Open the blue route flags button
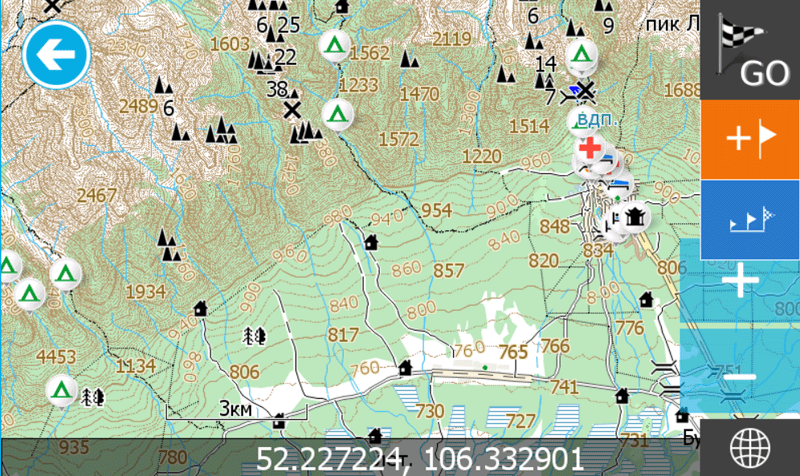Viewport: 800px width, 476px height. click(750, 219)
